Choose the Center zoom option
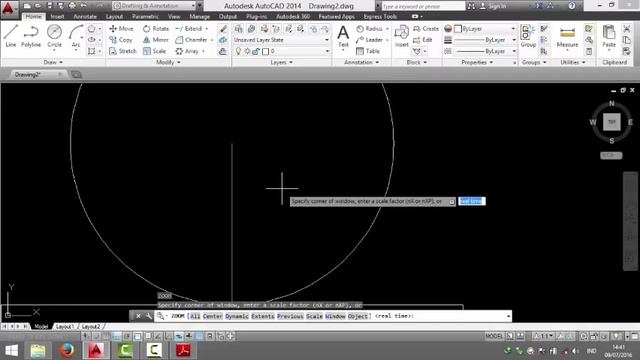 point(212,316)
